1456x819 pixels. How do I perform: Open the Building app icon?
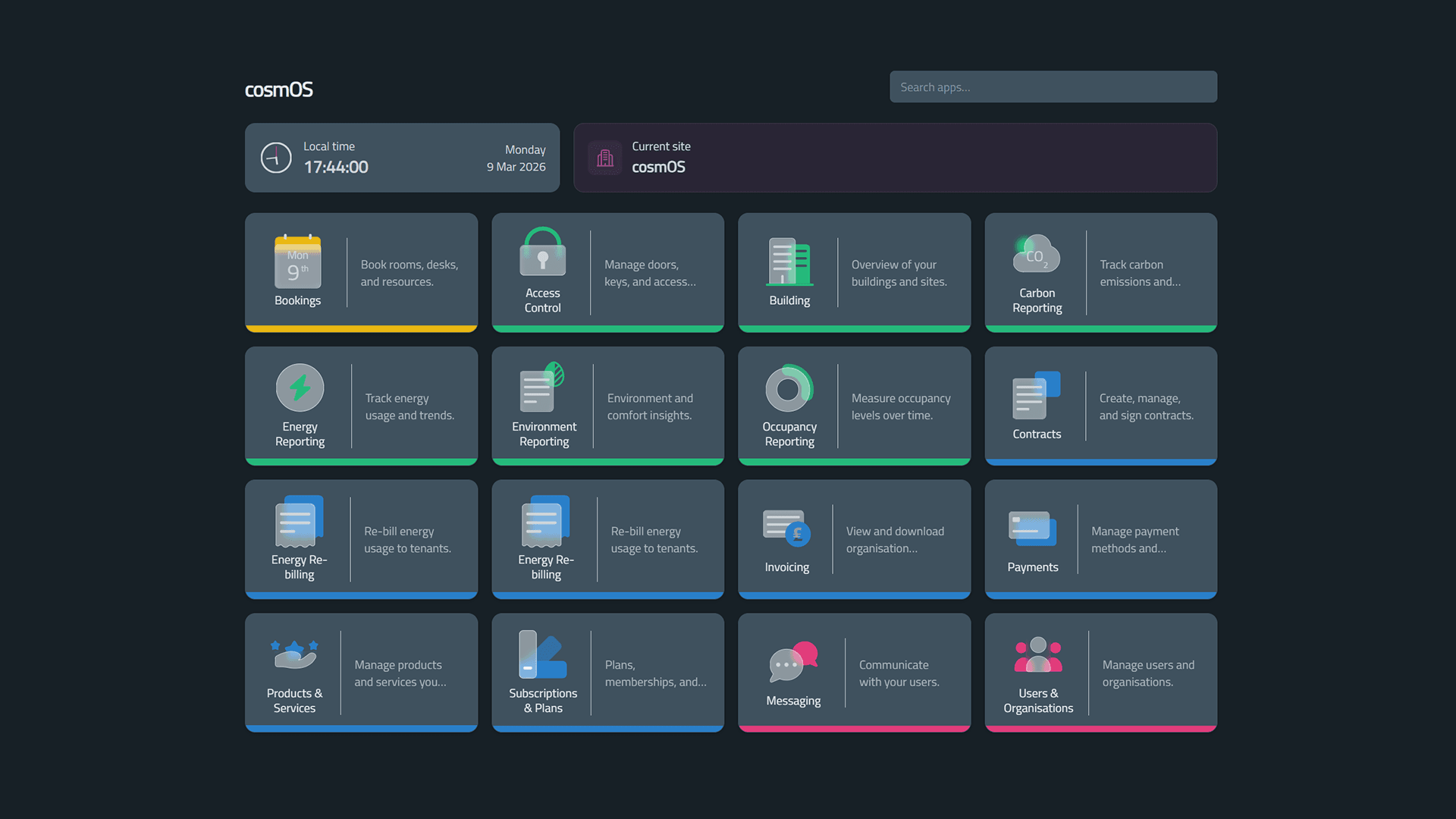[x=789, y=262]
